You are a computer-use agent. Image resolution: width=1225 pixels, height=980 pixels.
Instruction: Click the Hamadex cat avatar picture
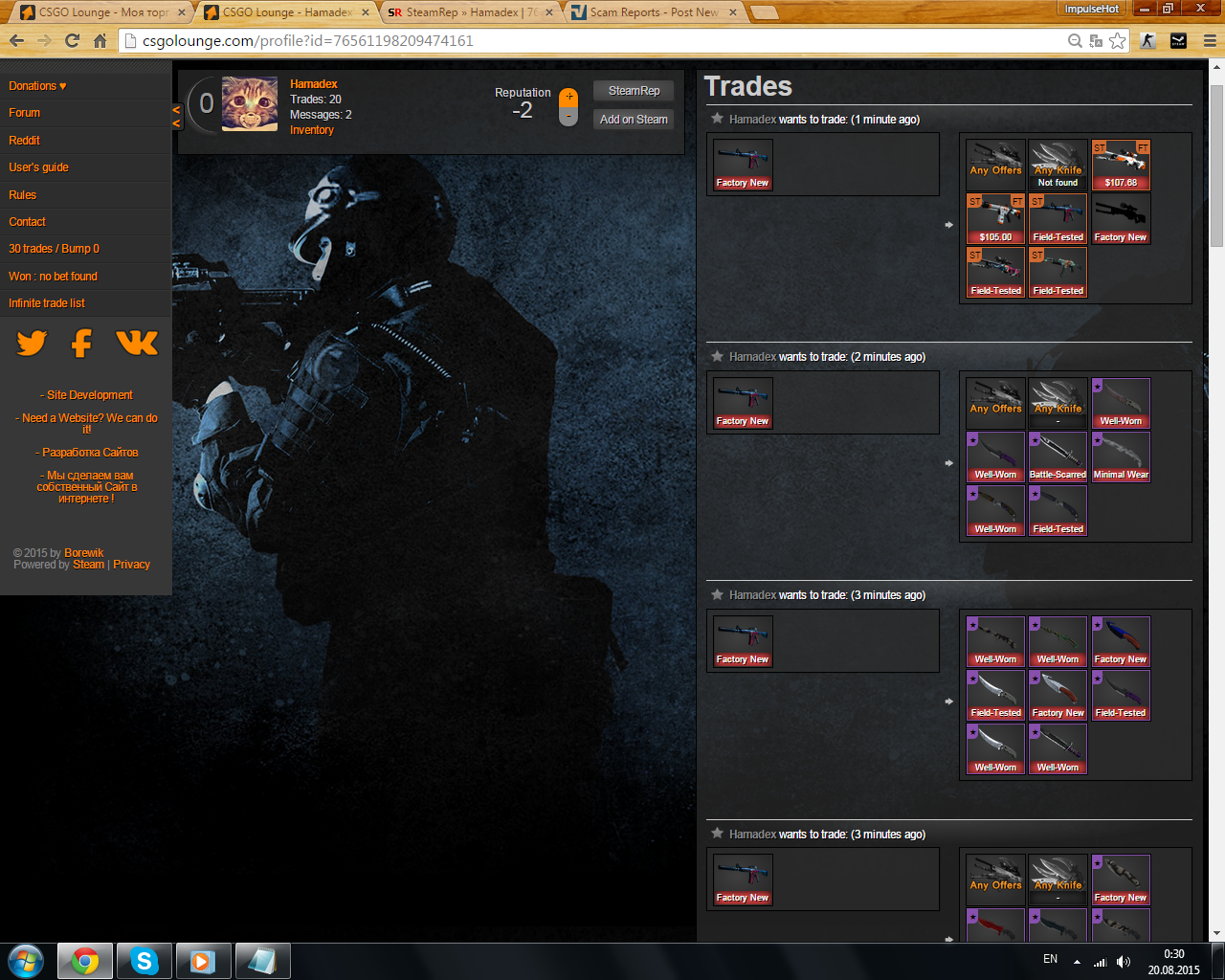coord(250,103)
